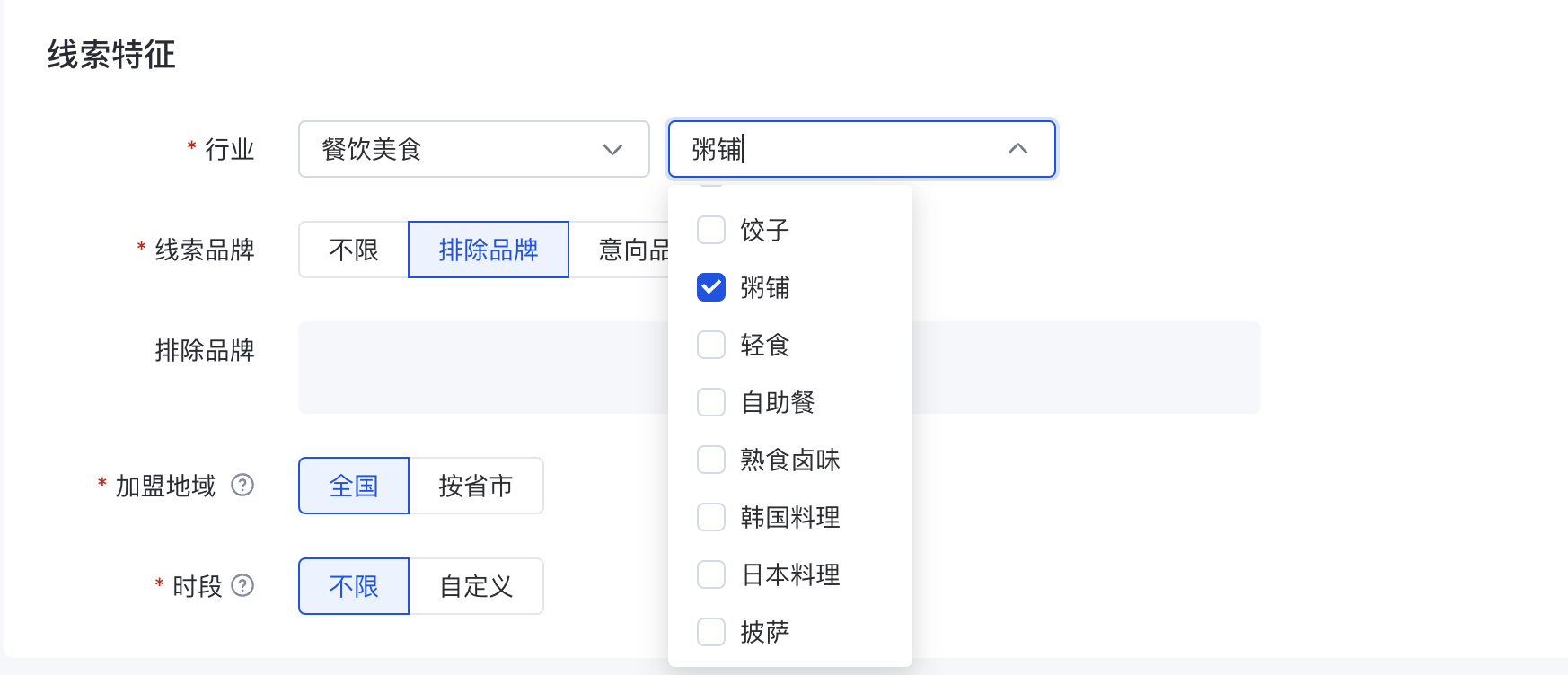Select 意向品牌 brand option
The height and width of the screenshot is (675, 1568).
click(x=629, y=250)
